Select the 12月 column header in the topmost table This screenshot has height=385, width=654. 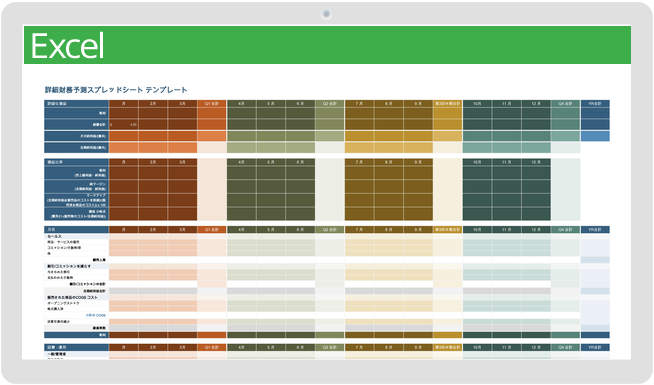click(x=536, y=103)
